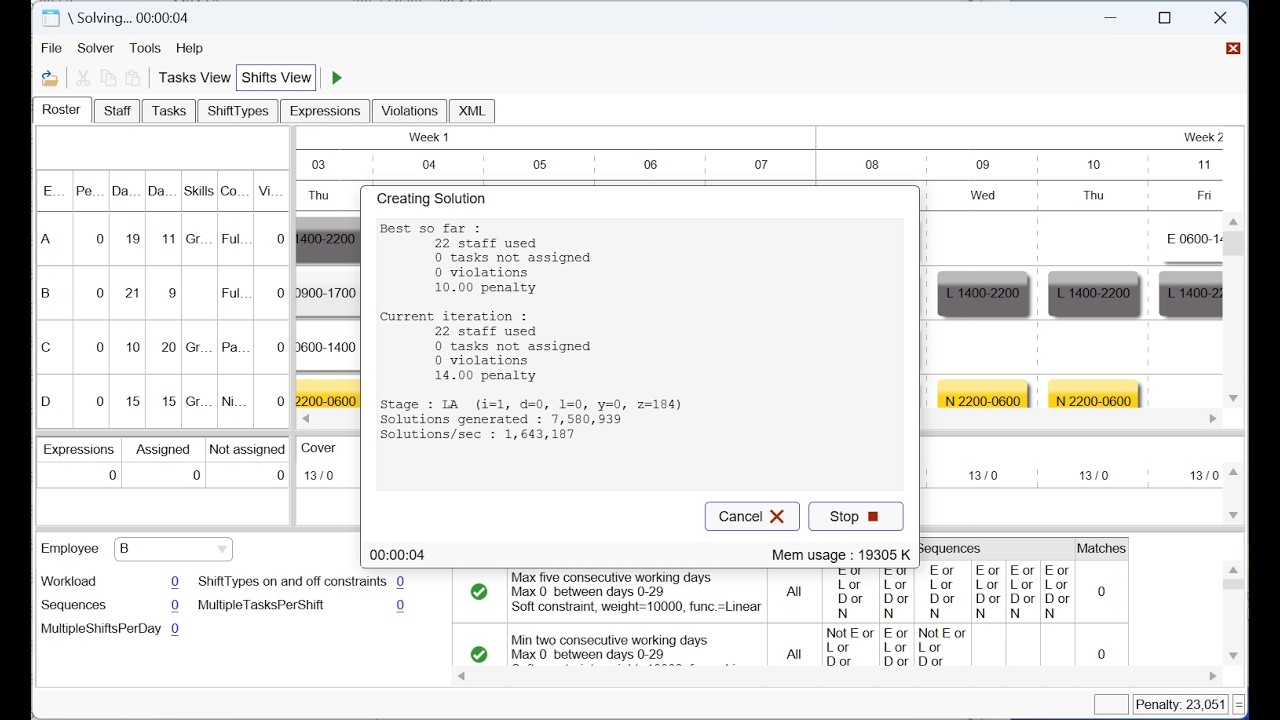The height and width of the screenshot is (720, 1280).
Task: Click the MultipleShiftsPerDay count link
Action: tap(174, 629)
